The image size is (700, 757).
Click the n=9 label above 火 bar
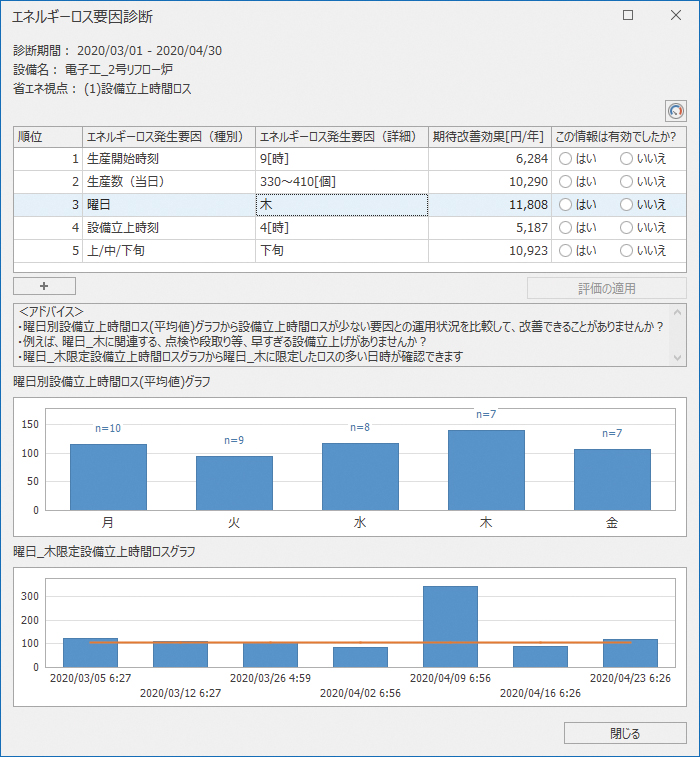[234, 440]
